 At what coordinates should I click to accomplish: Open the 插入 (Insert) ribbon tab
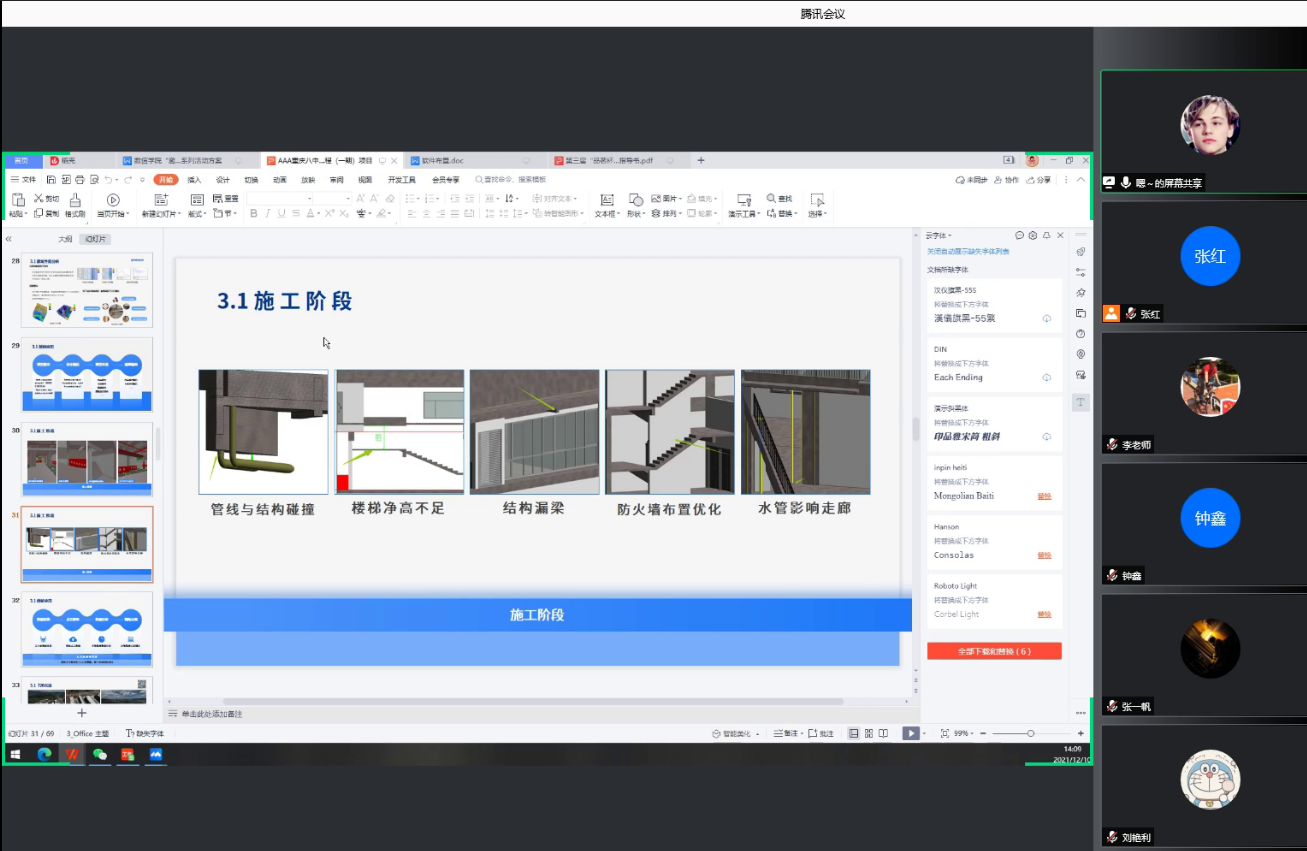click(194, 180)
